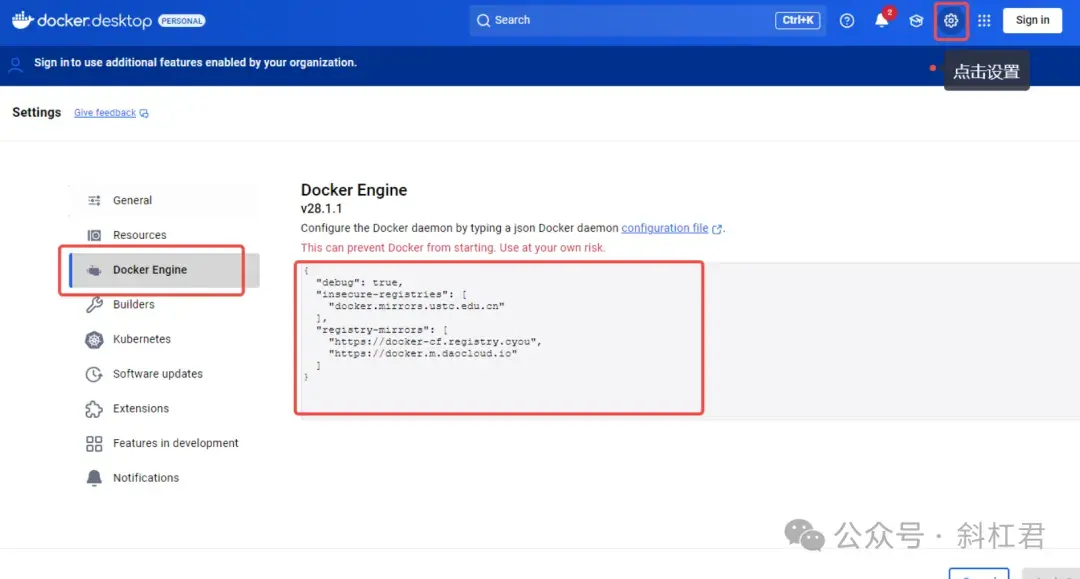Screen dimensions: 1080x579
Task: Click the Builders wrench icon
Action: tap(94, 305)
